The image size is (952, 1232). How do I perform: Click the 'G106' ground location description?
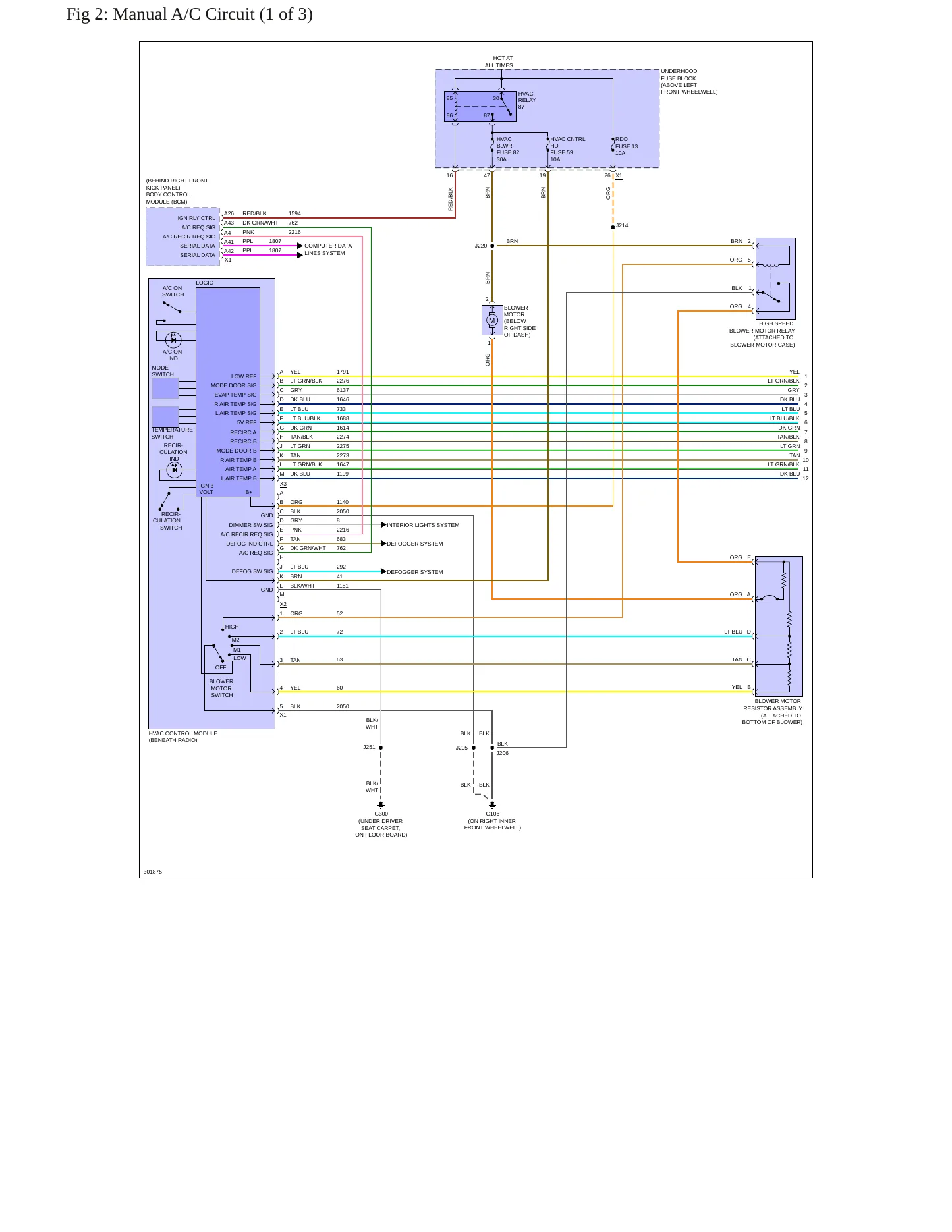(492, 824)
